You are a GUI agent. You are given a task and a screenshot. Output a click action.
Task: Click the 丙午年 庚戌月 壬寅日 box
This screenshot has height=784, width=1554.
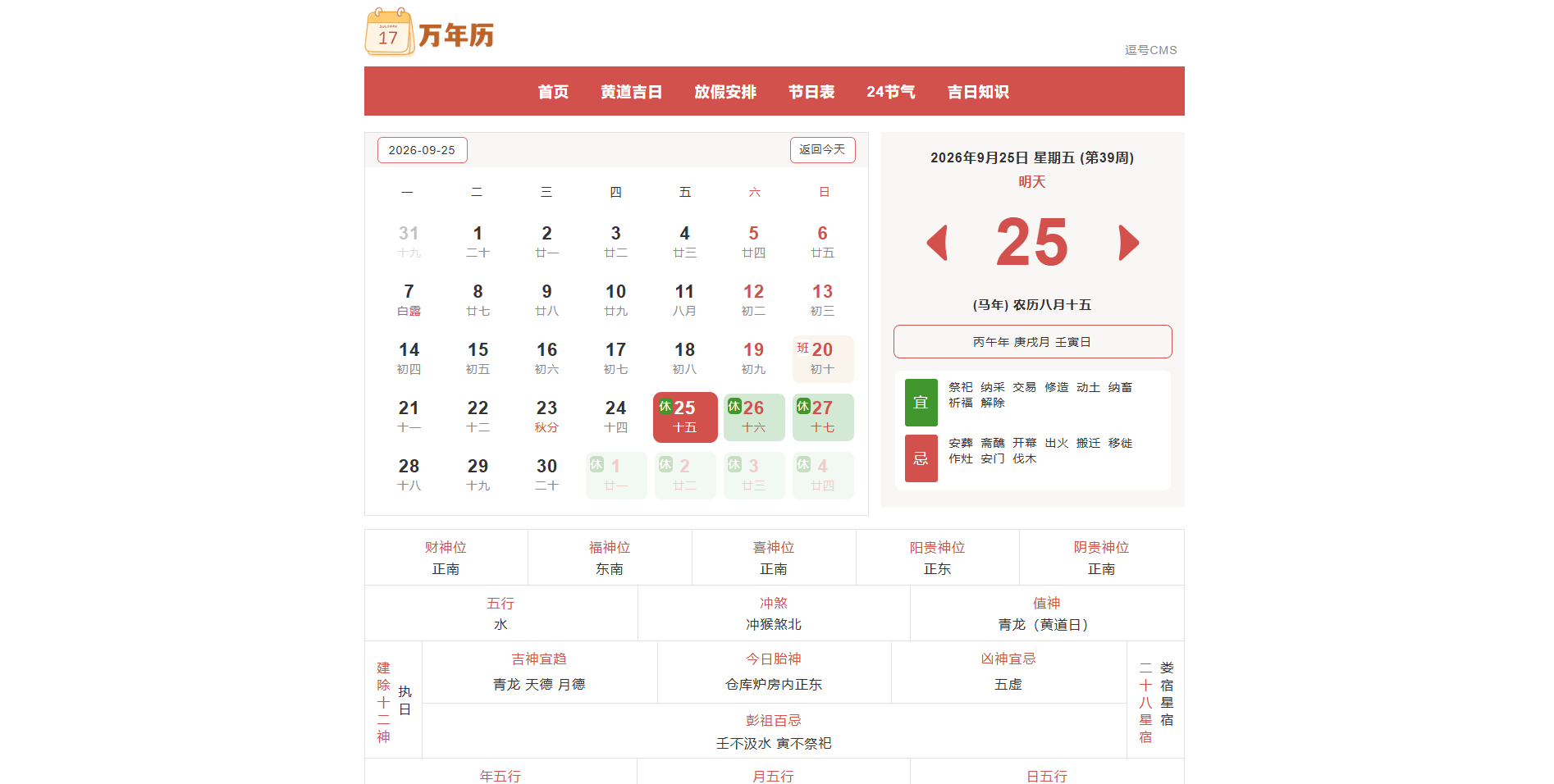pos(1032,342)
